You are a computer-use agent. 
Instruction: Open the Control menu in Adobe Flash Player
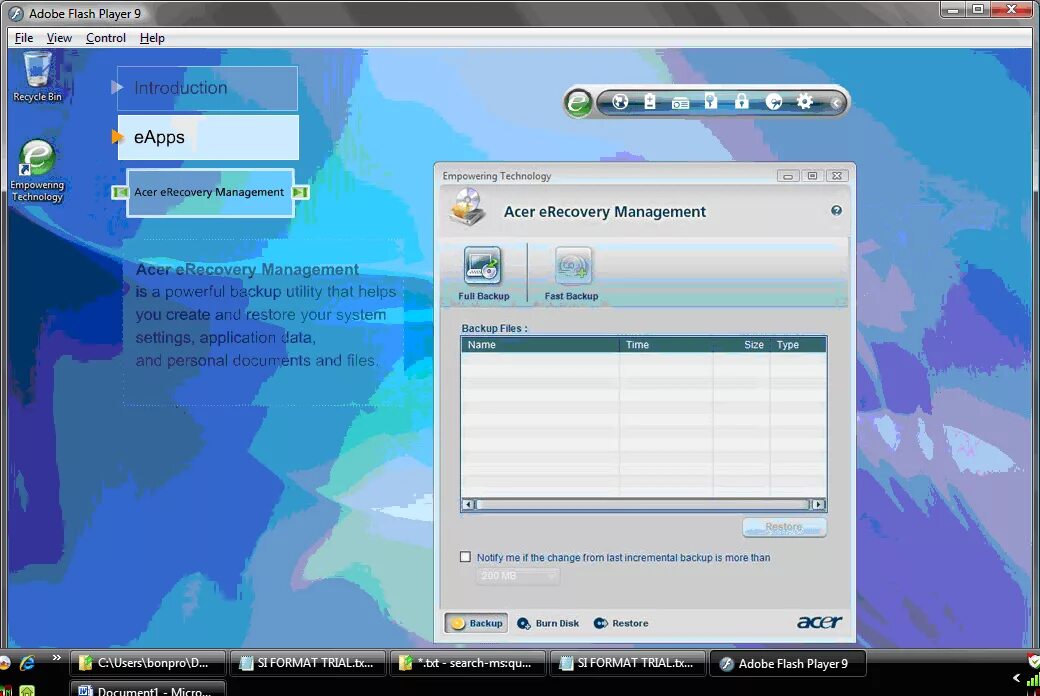coord(105,37)
